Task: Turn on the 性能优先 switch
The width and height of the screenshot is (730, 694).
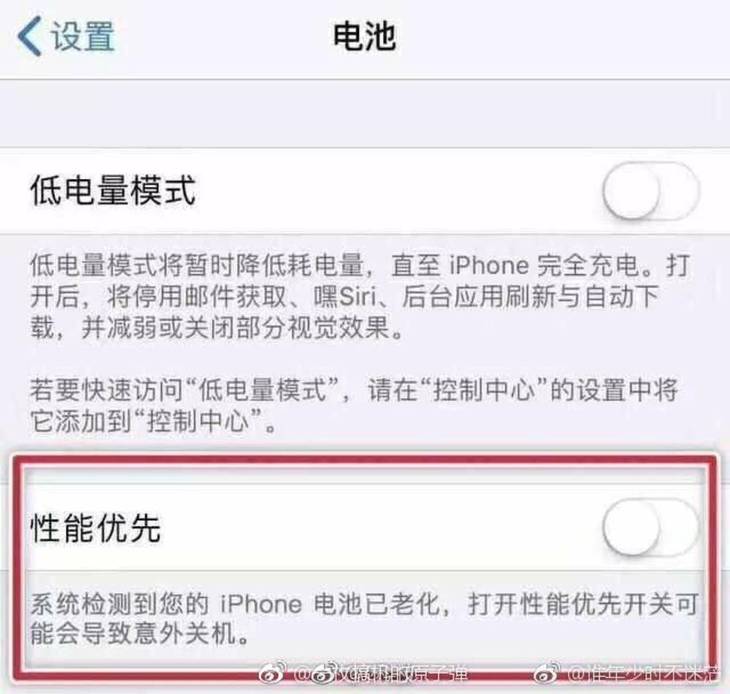Action: [x=651, y=527]
